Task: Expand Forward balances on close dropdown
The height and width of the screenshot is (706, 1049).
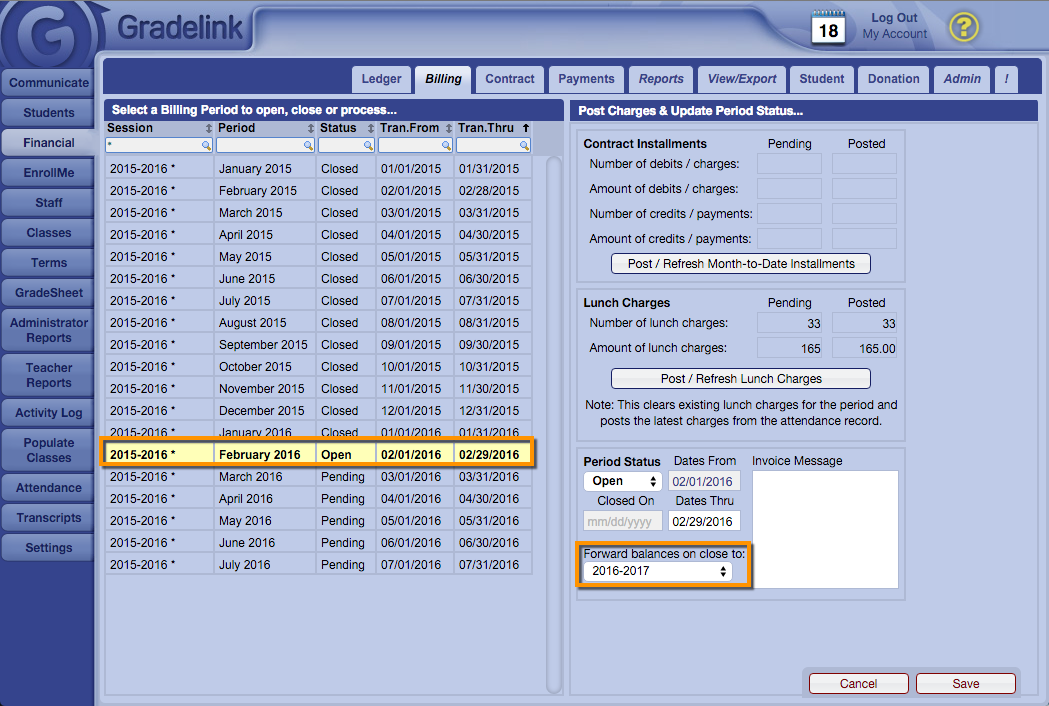Action: (x=656, y=571)
